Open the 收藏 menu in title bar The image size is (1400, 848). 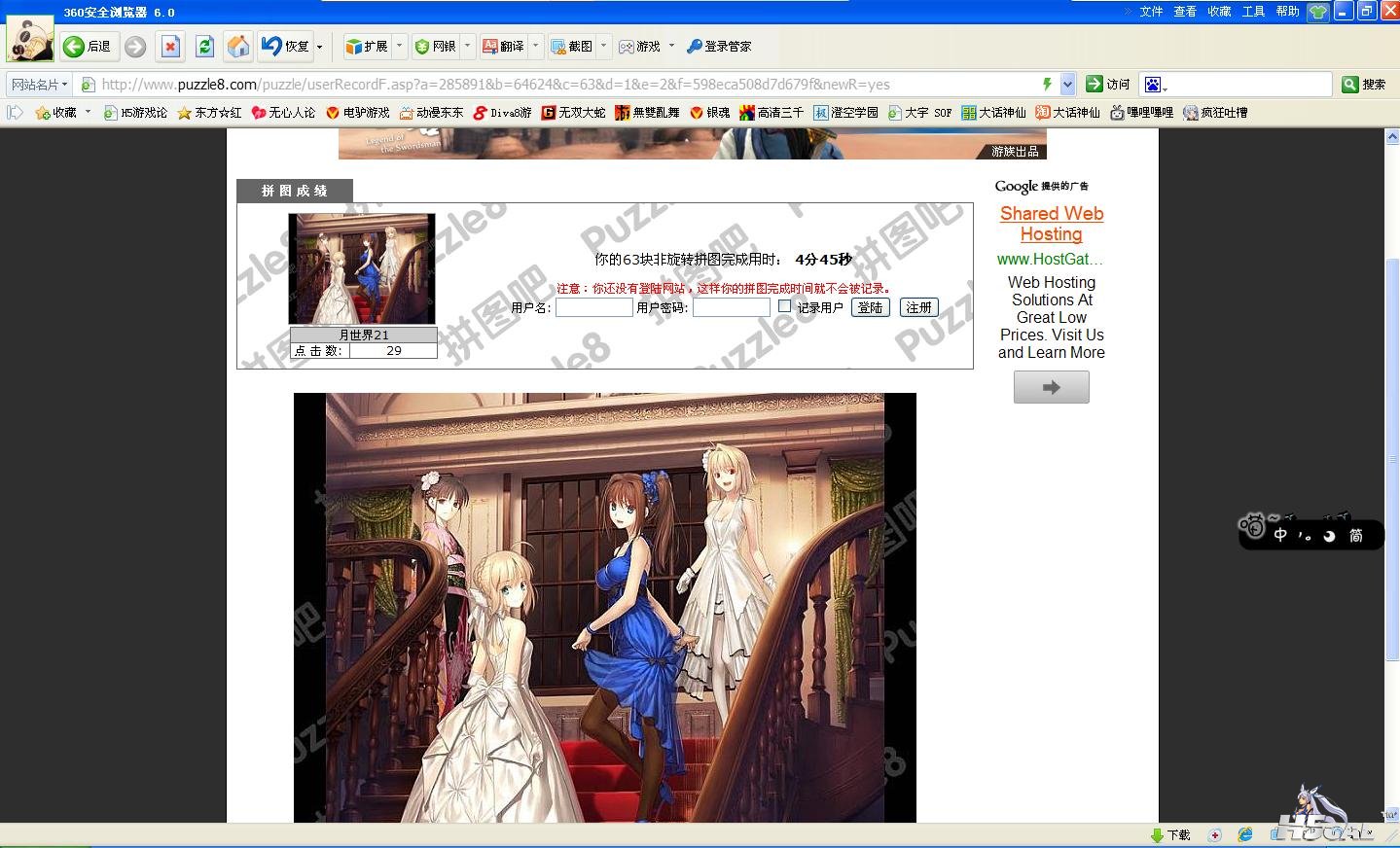(x=1219, y=12)
